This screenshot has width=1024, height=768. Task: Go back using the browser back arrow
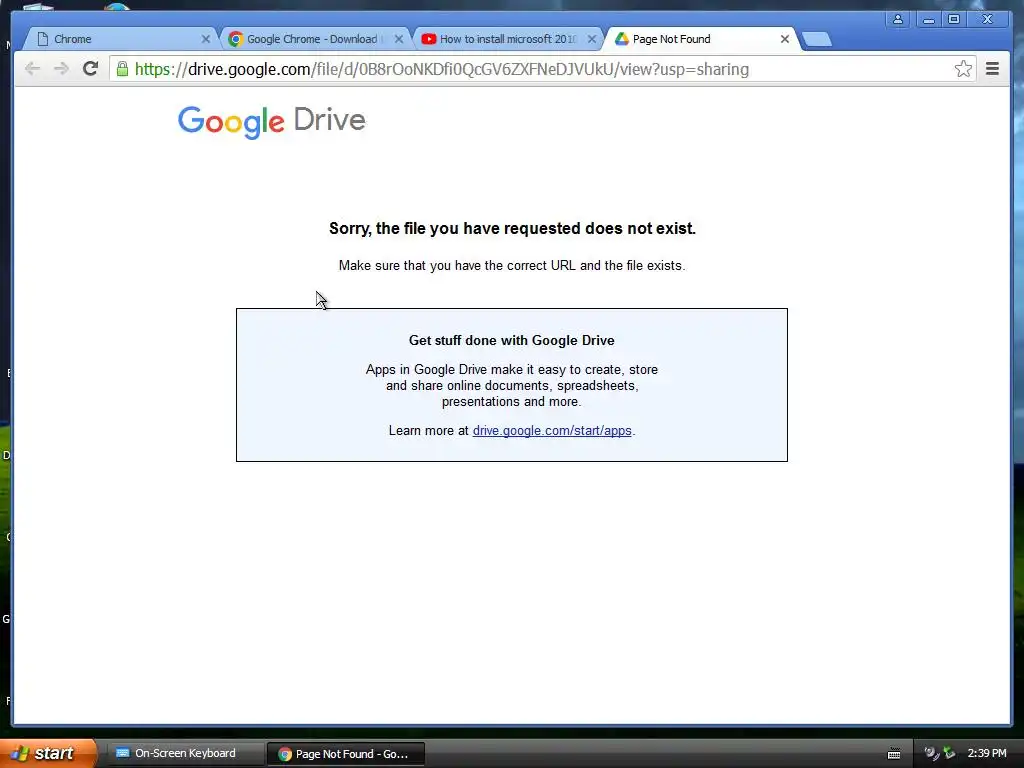pos(32,69)
